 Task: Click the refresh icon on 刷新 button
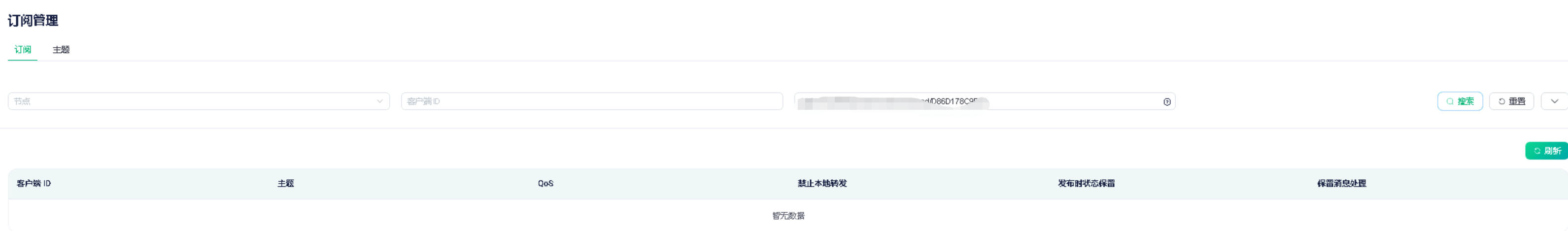point(1537,151)
